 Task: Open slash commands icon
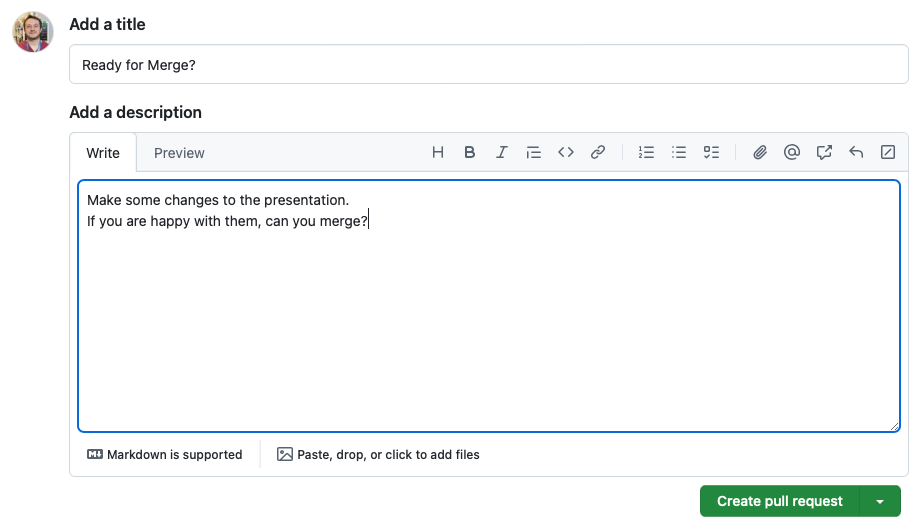coord(888,153)
